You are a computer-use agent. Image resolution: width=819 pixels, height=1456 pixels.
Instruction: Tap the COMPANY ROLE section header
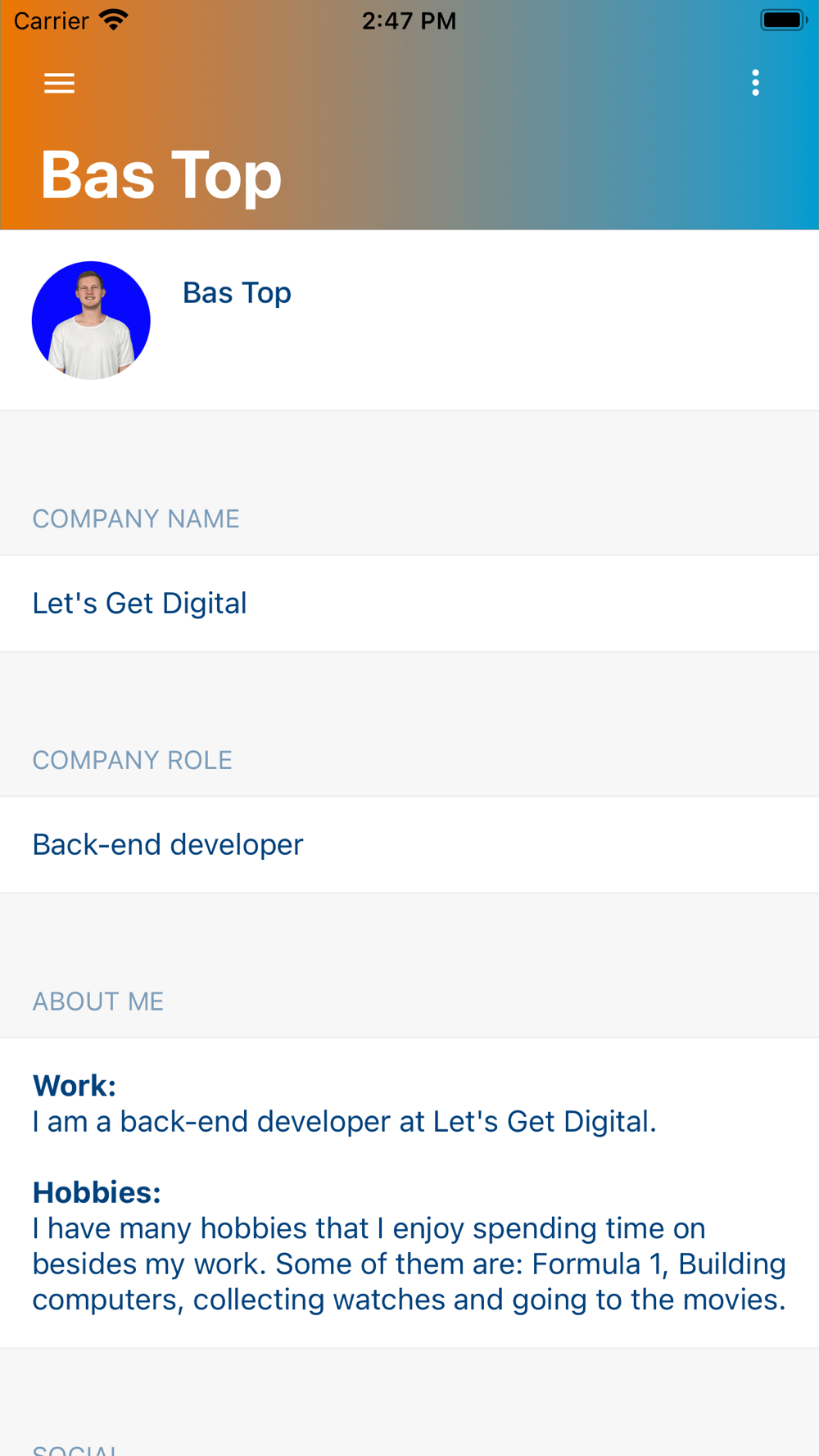[x=132, y=760]
